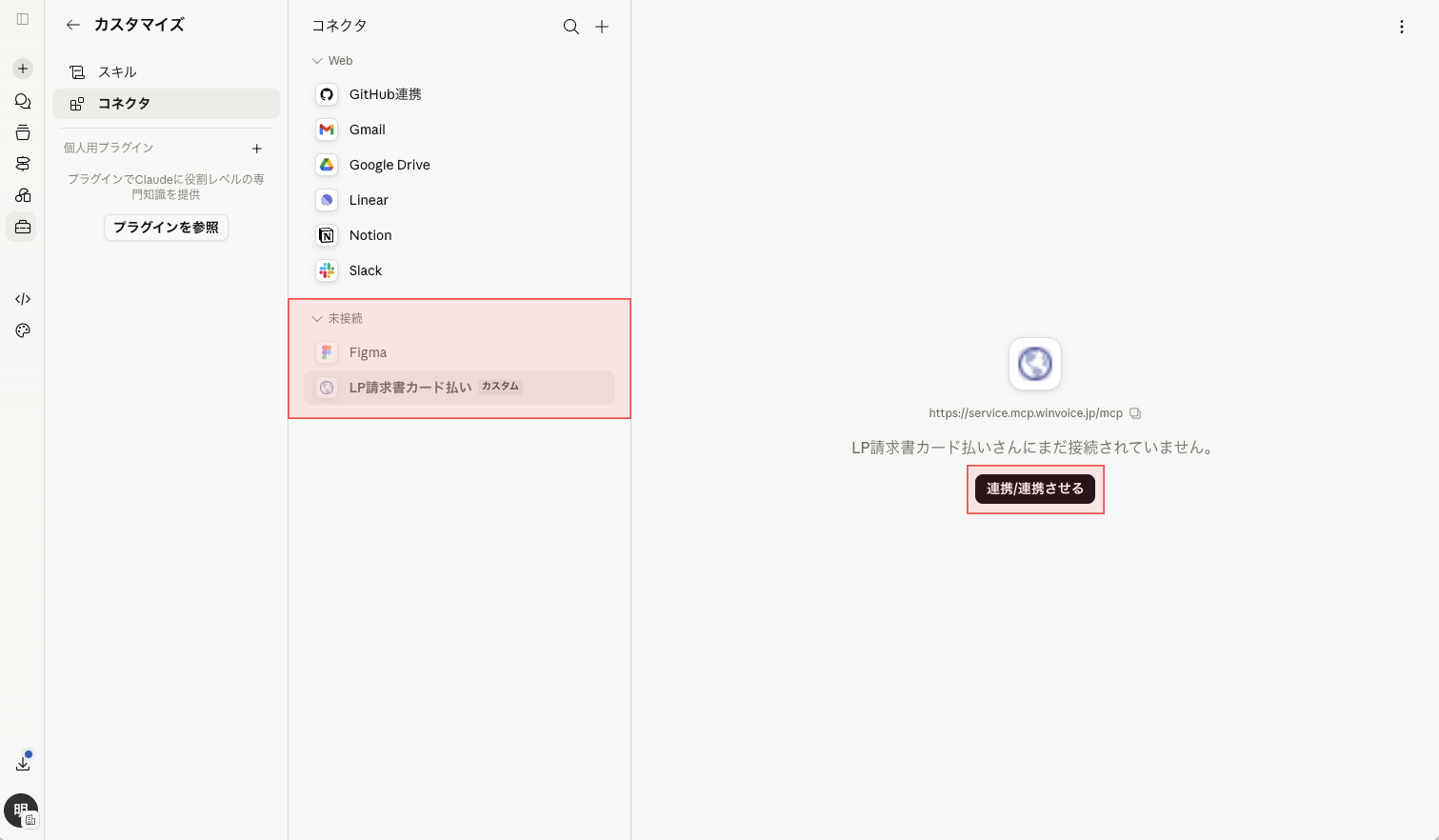Select the briefcase customize icon in the left rail
This screenshot has height=840, width=1439.
23,227
